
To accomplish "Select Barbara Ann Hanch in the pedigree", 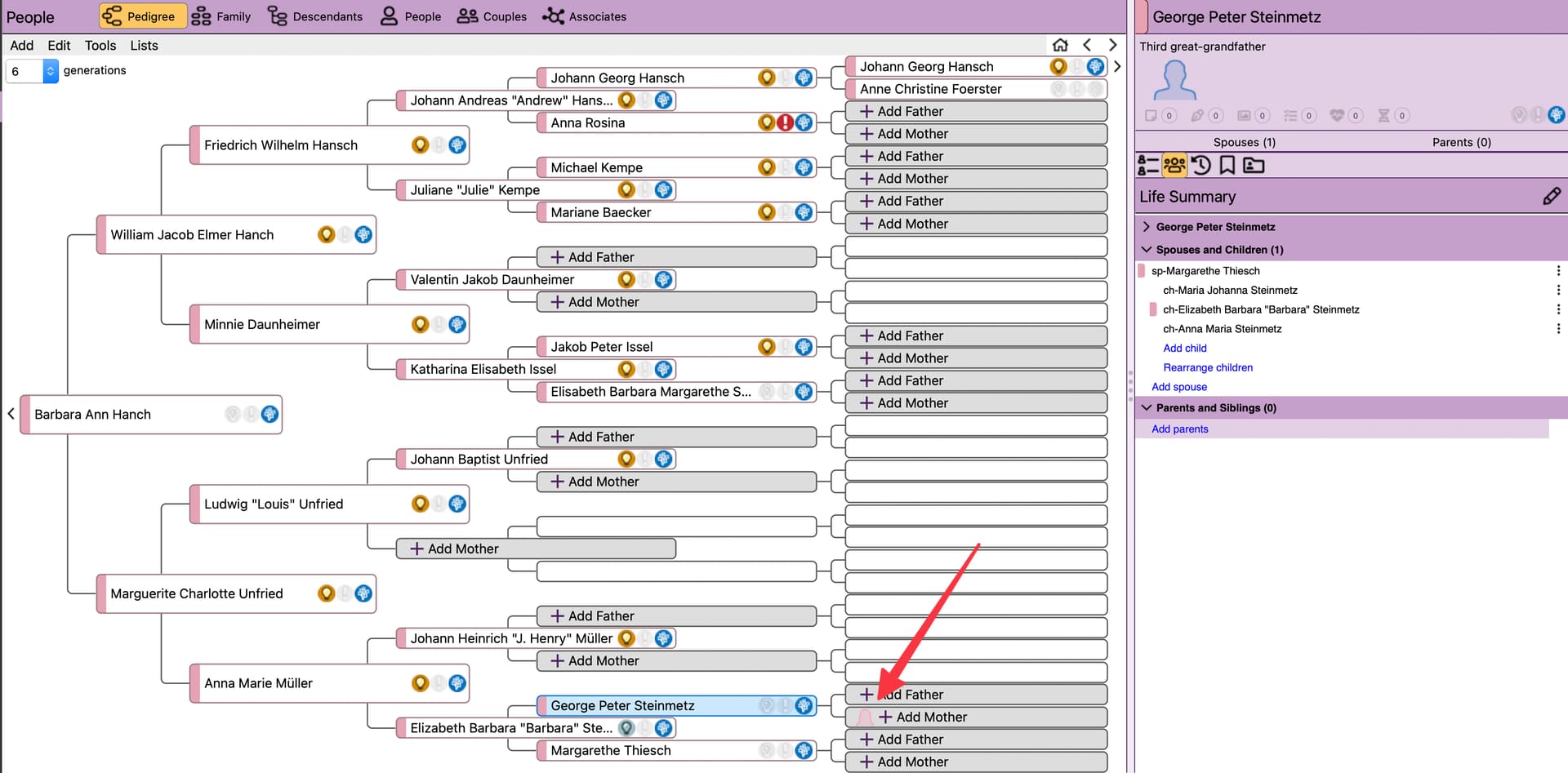I will point(152,415).
